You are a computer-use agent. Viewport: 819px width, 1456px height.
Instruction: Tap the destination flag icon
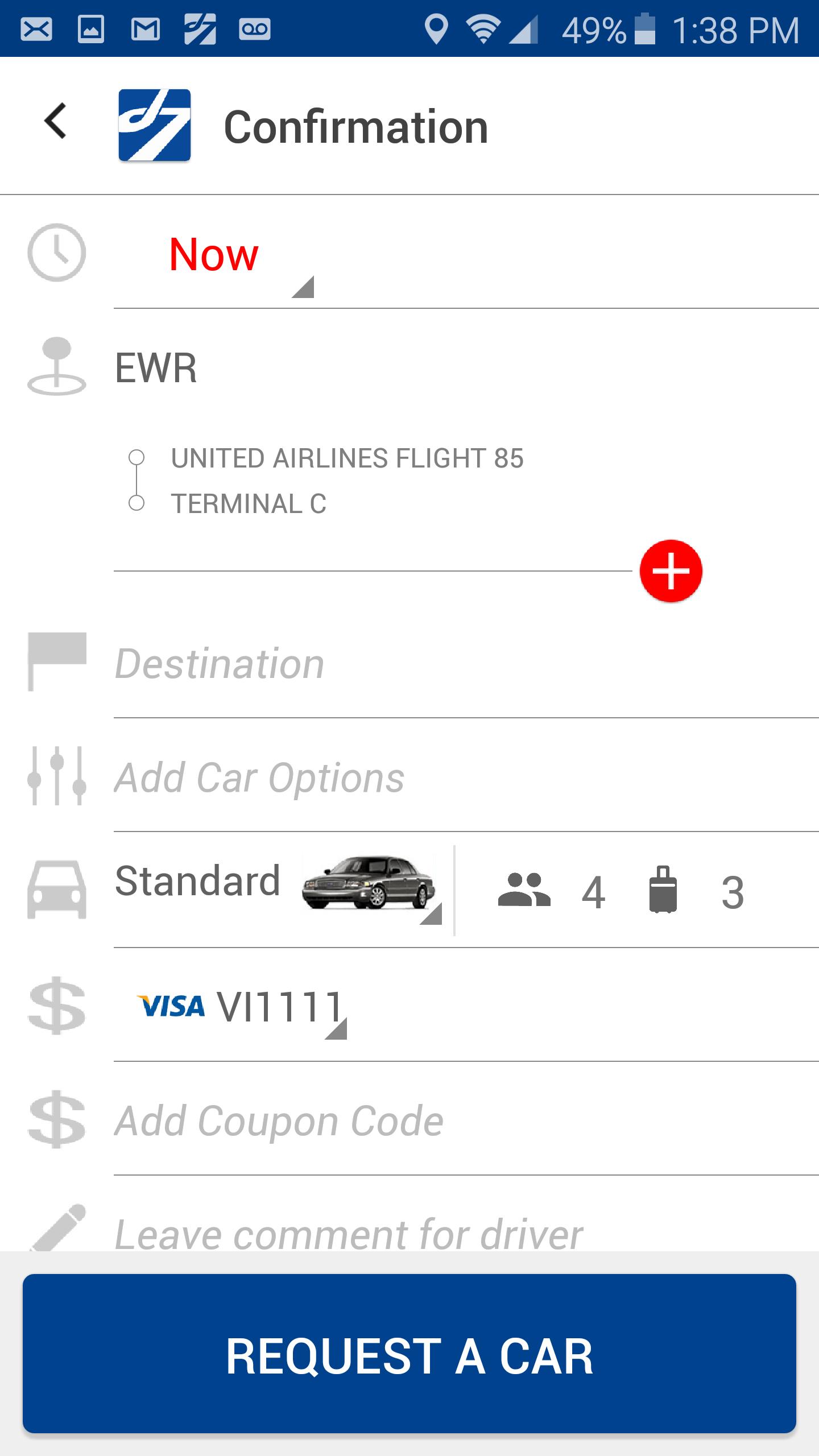[x=57, y=661]
